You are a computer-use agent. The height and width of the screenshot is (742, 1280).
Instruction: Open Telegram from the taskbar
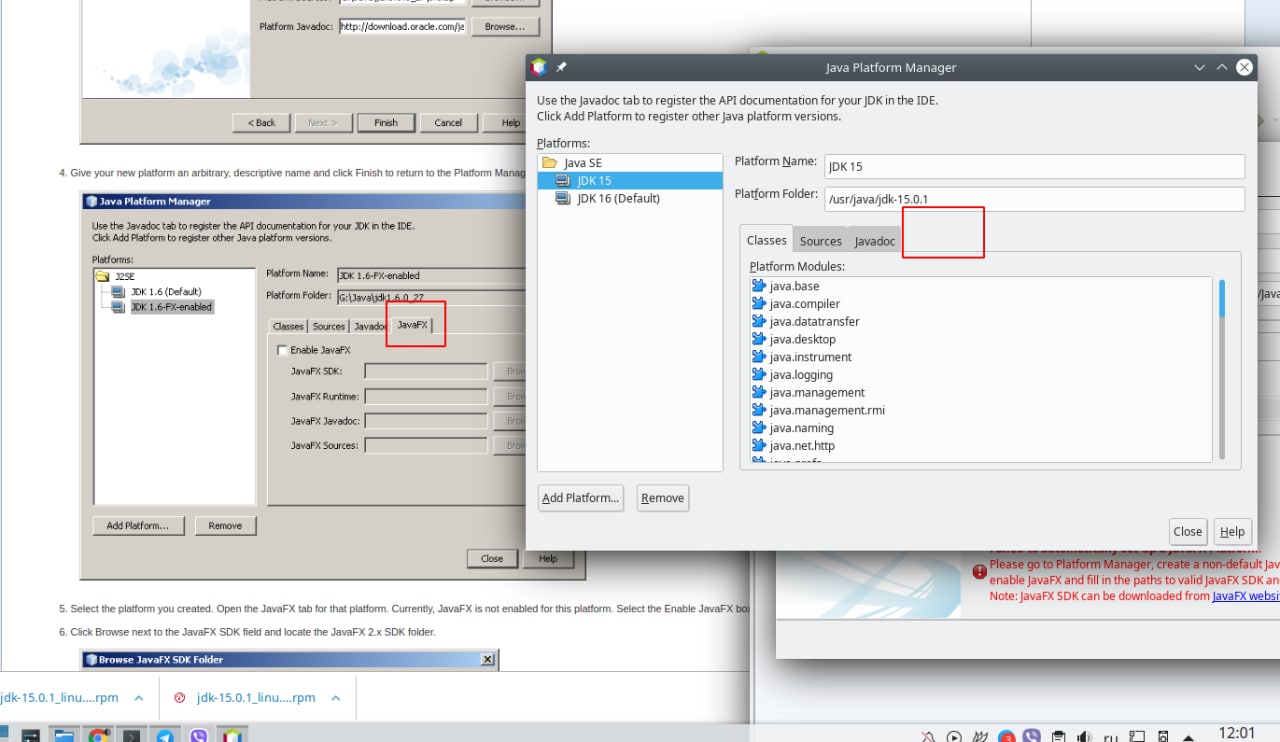(x=165, y=736)
